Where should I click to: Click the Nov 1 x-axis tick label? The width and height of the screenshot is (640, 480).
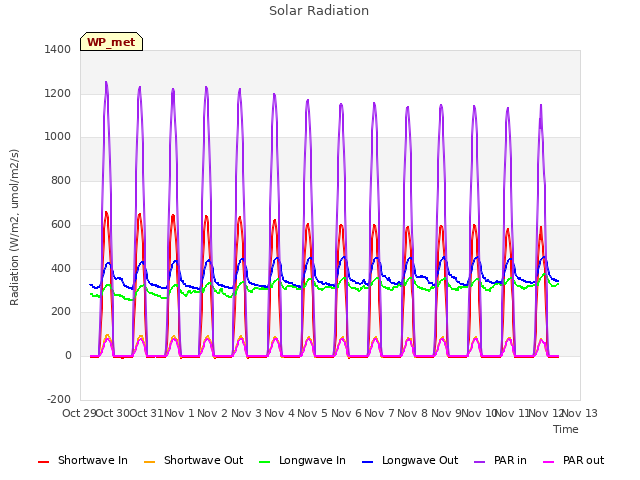[179, 413]
